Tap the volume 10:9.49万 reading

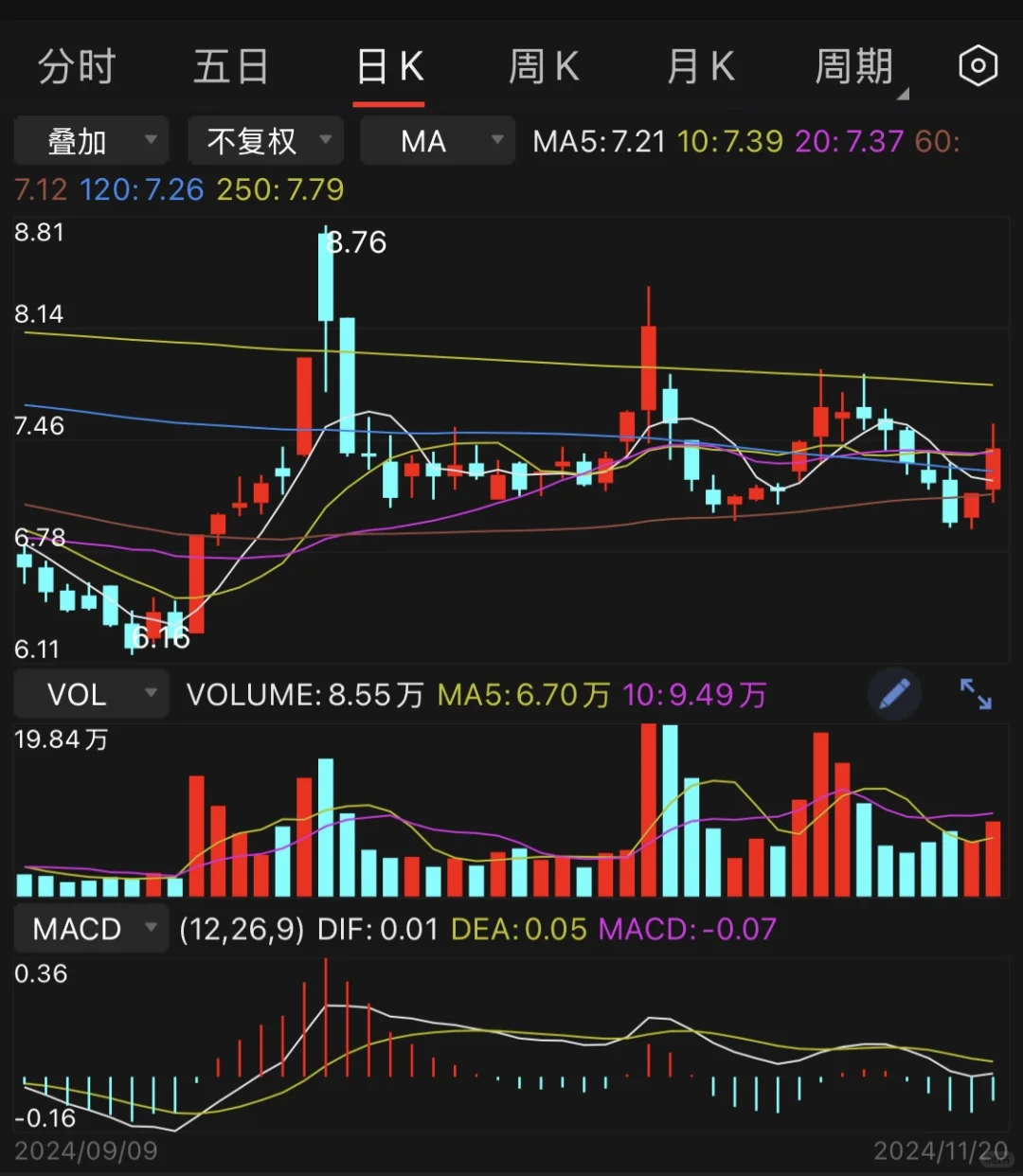(694, 695)
